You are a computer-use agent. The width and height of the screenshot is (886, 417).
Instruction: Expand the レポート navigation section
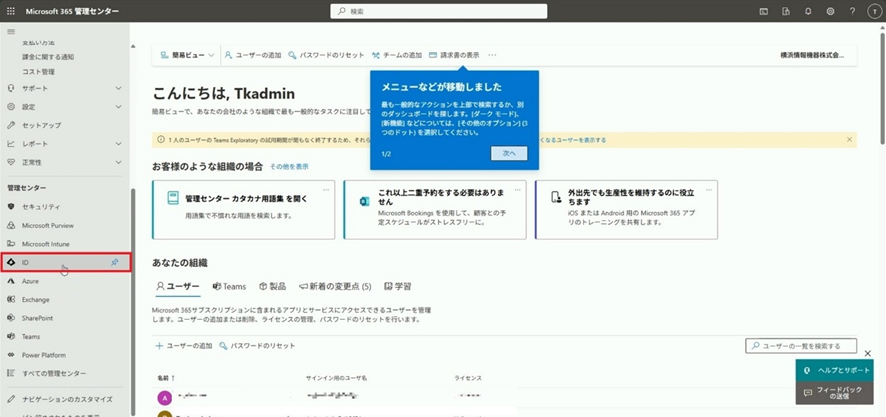118,144
